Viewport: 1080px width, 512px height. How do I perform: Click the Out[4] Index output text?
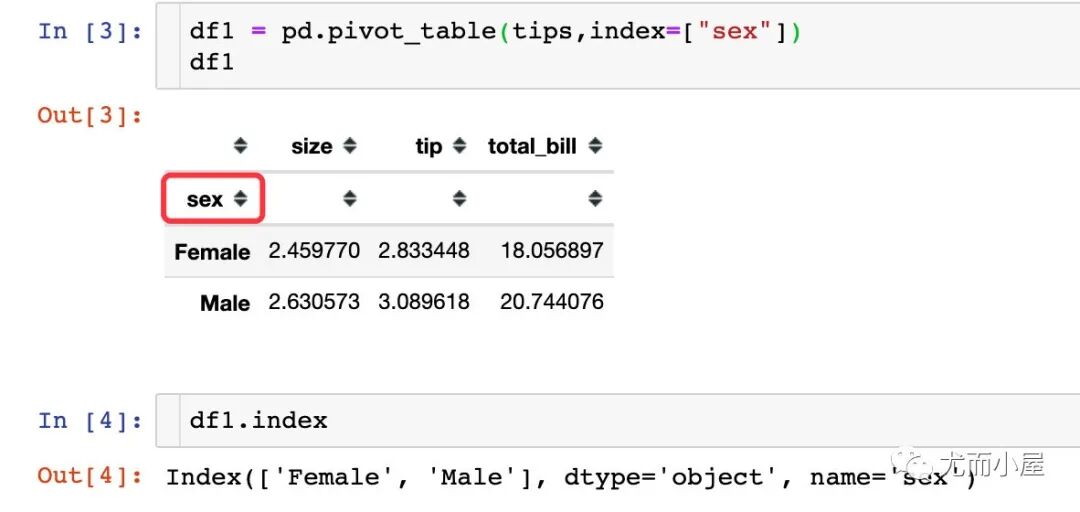click(571, 478)
